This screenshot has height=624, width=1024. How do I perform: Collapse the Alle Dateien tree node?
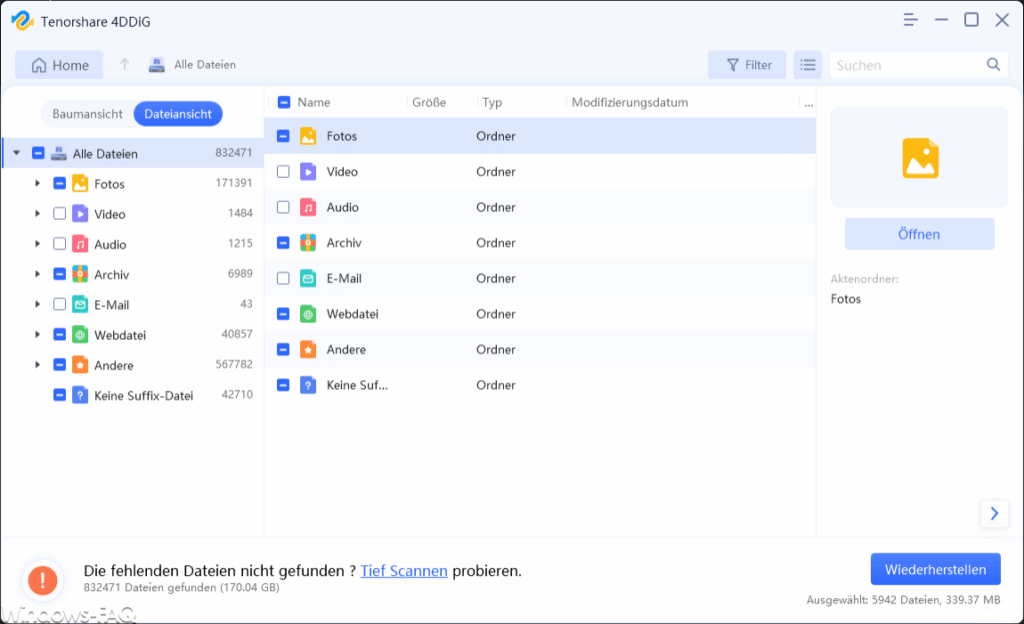(17, 153)
